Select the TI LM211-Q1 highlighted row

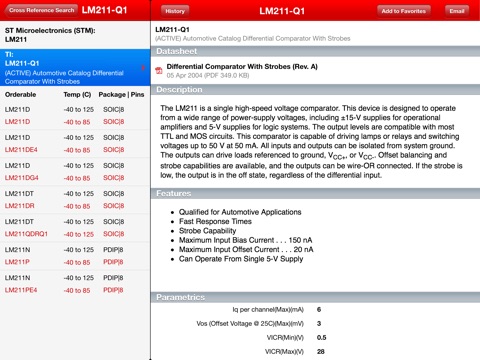75,68
